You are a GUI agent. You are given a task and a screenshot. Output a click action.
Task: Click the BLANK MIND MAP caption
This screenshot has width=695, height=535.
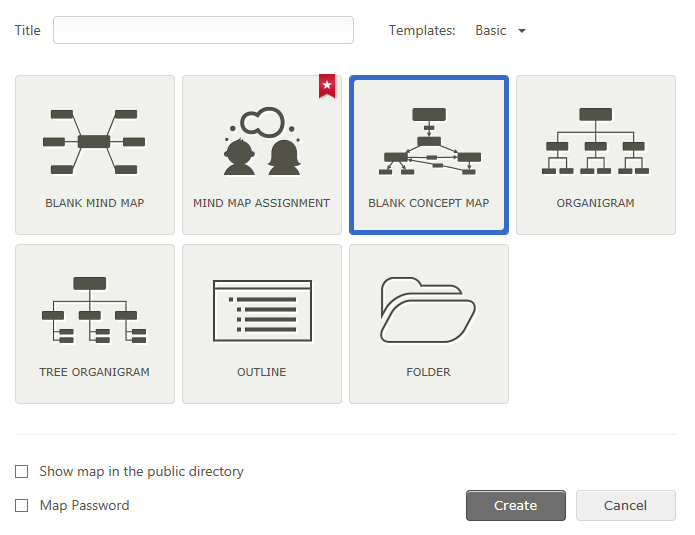point(95,203)
